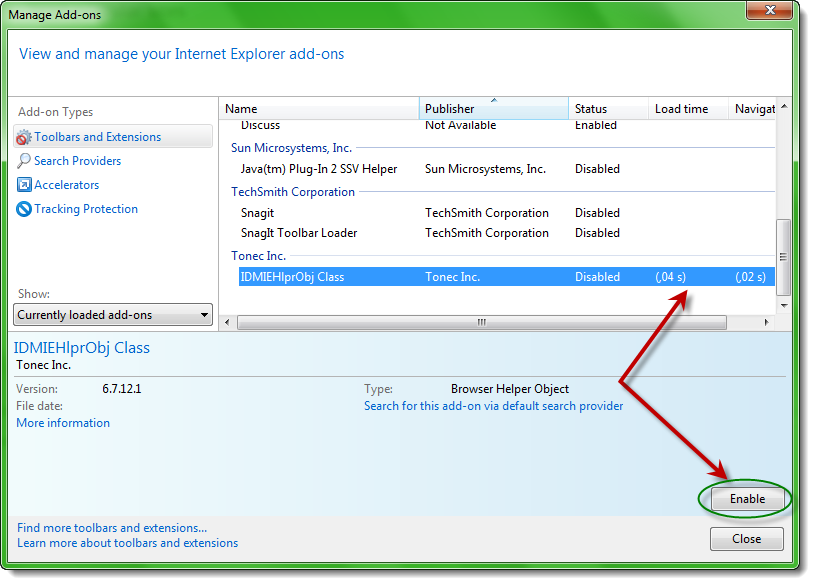Sort the list by Status column

tap(609, 109)
